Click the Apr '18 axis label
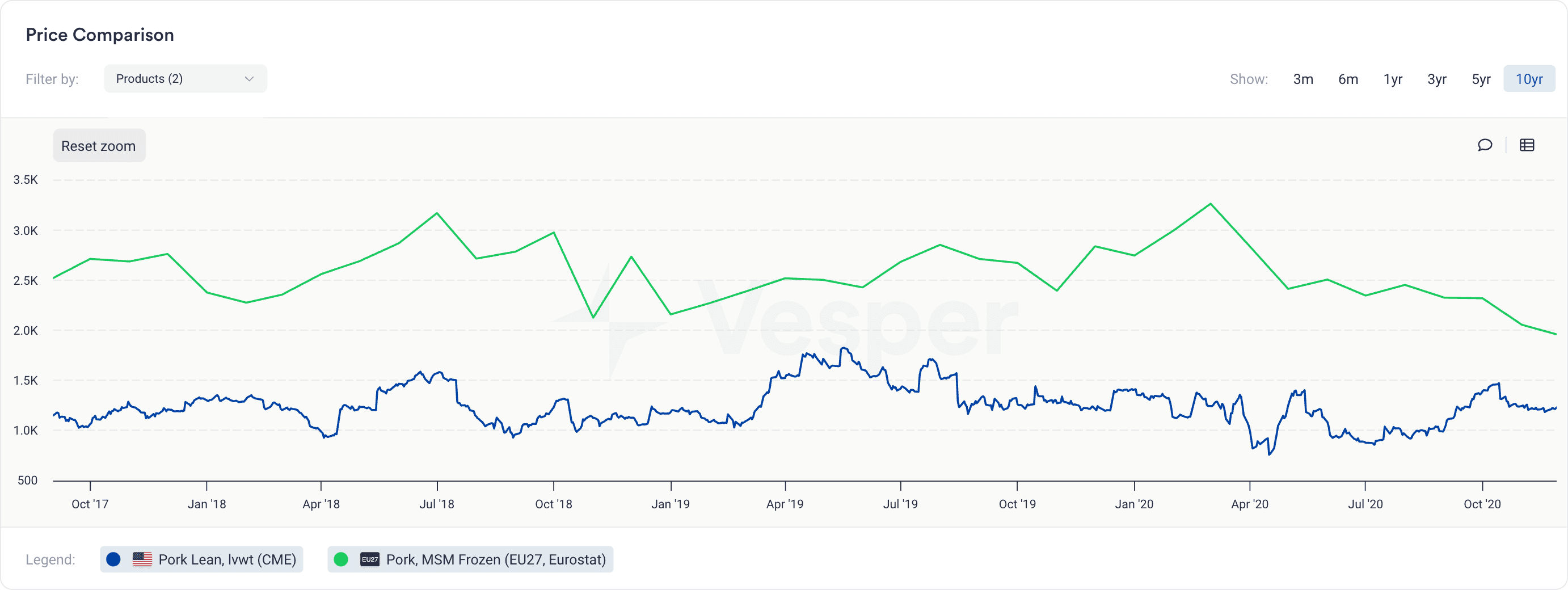 (x=321, y=504)
